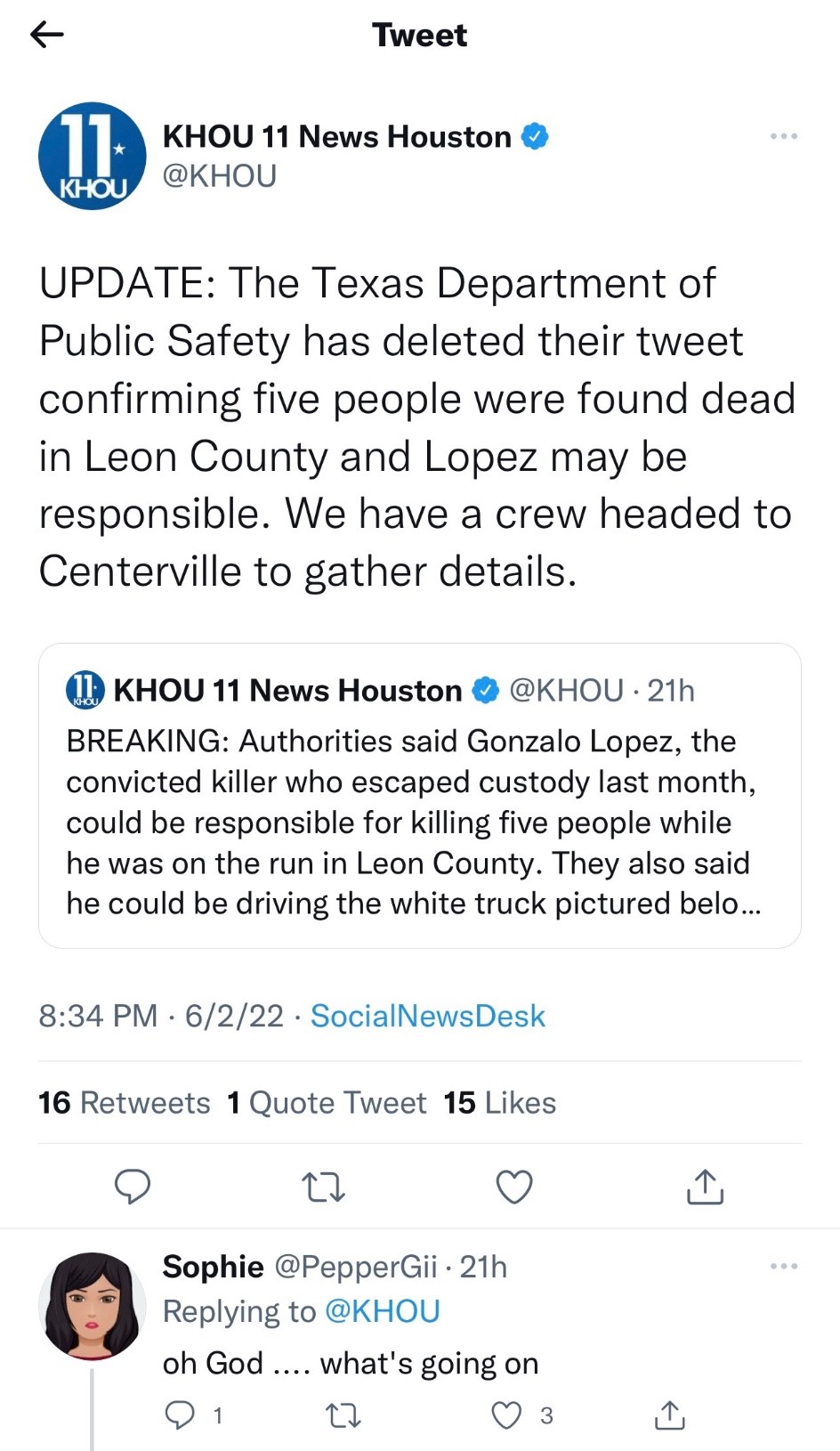Tap Sophie's avatar picture
Image resolution: width=840 pixels, height=1451 pixels.
coord(92,1306)
